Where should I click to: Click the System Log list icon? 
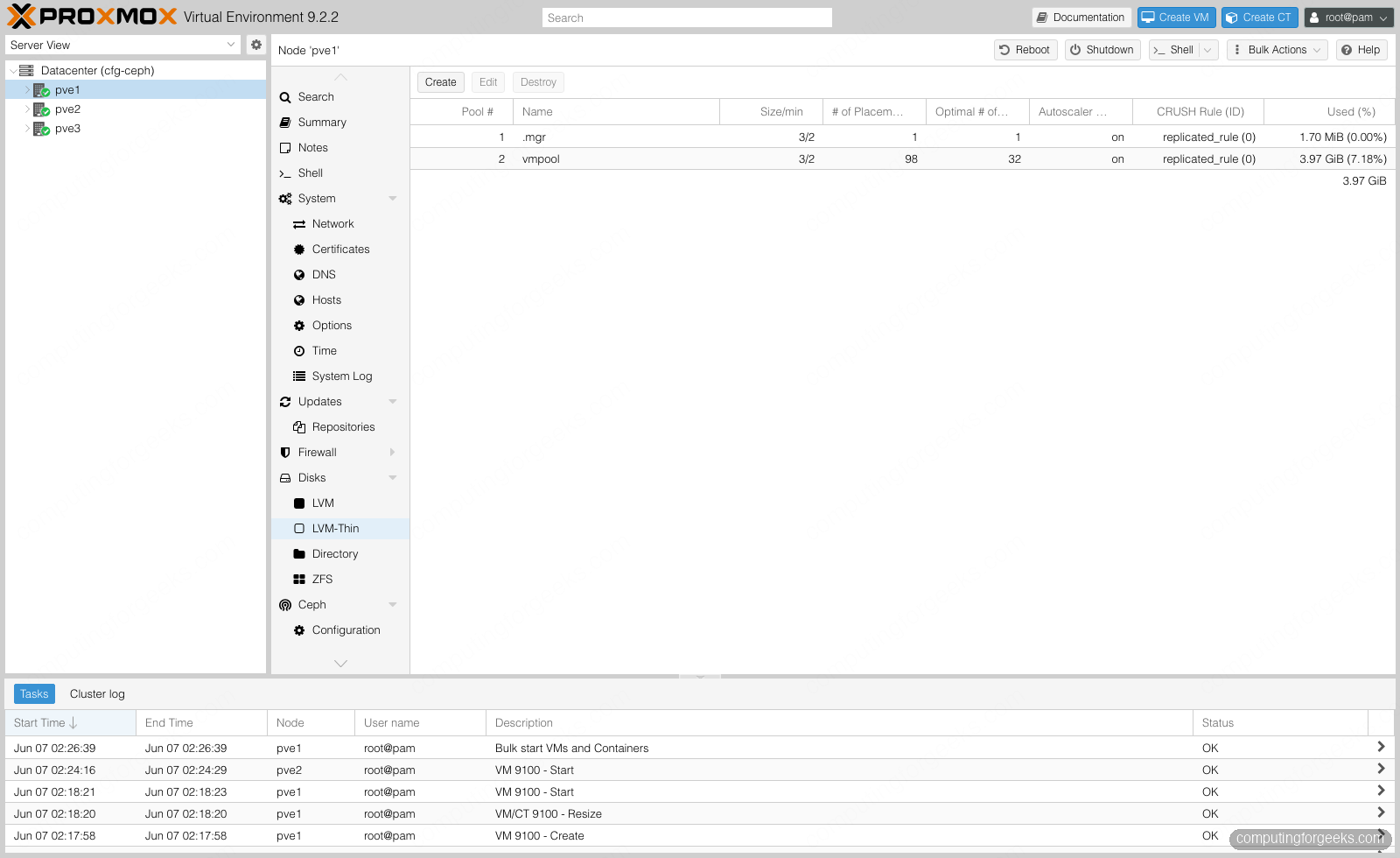pyautogui.click(x=299, y=376)
